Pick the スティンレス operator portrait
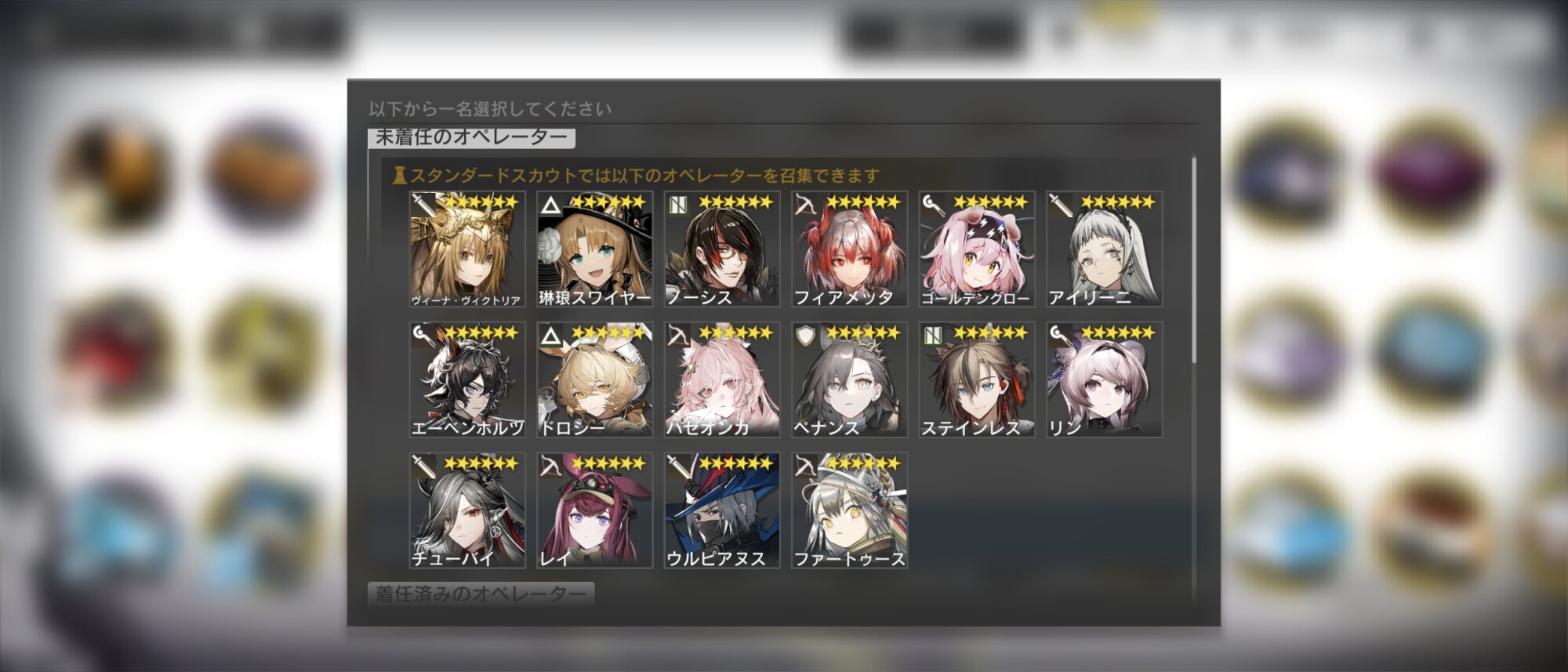Image resolution: width=1568 pixels, height=672 pixels. point(977,380)
